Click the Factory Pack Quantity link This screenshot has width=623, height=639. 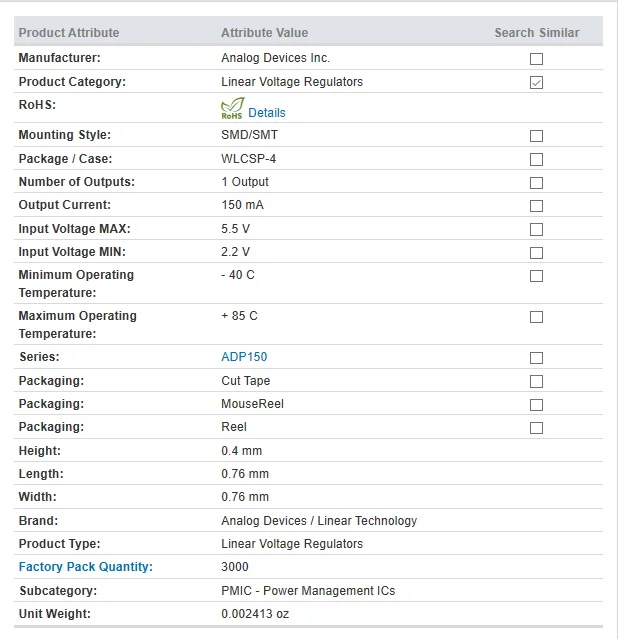click(x=86, y=567)
